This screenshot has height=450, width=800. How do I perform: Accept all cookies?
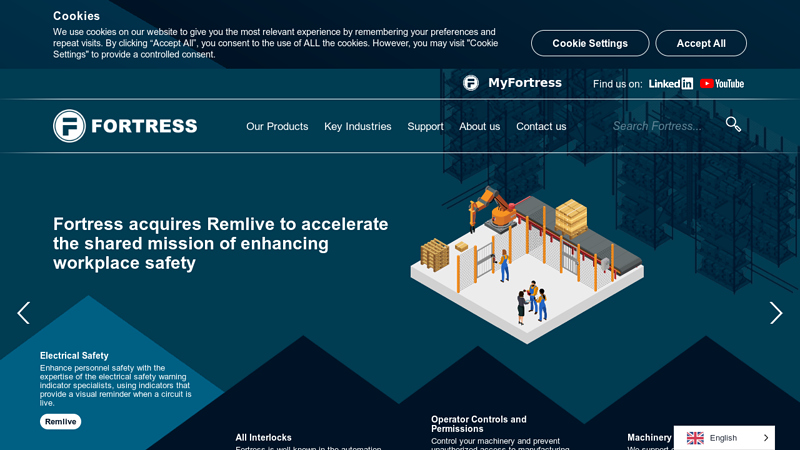[701, 43]
